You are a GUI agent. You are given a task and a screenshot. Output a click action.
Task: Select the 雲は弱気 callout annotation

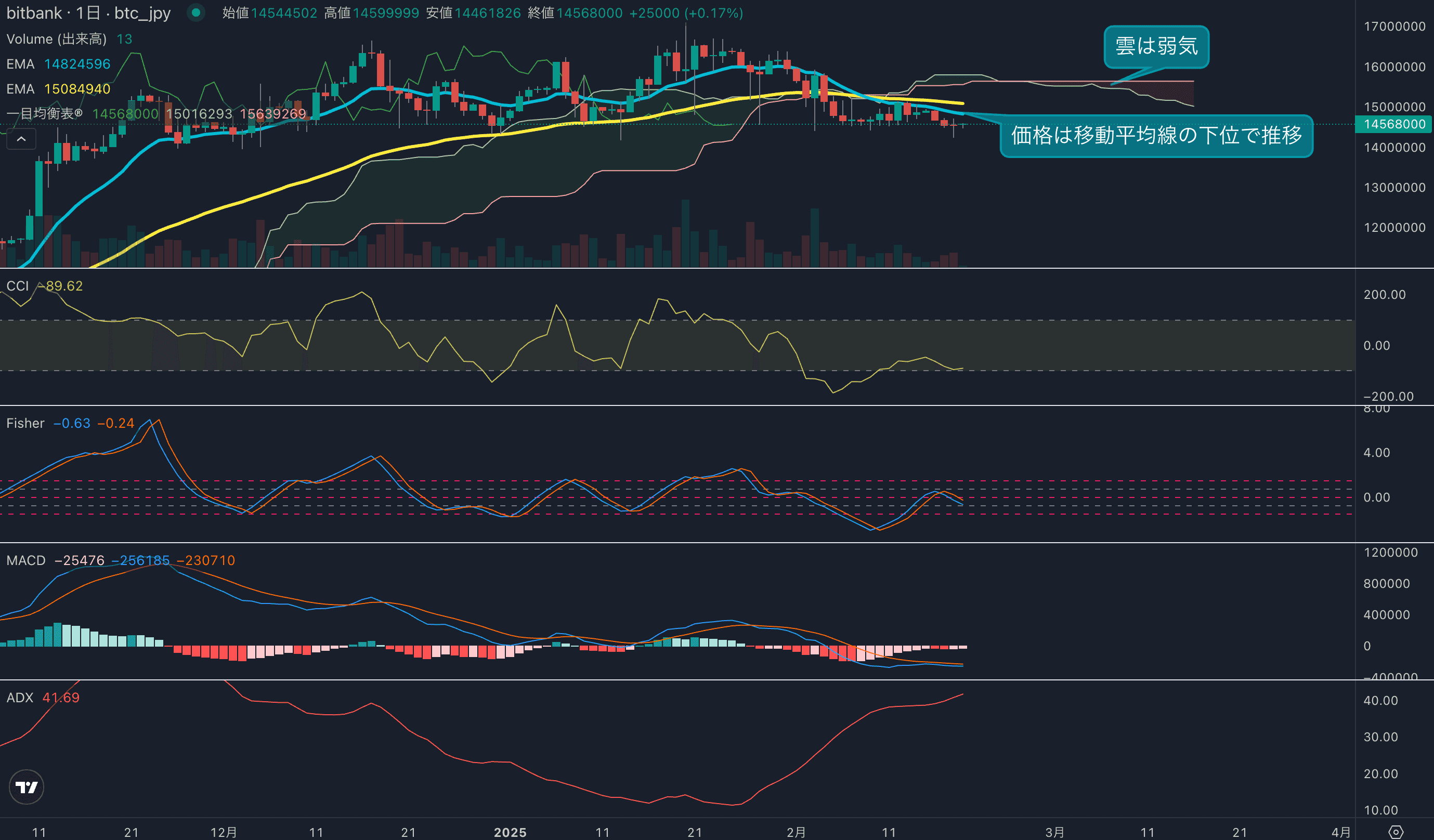1156,47
